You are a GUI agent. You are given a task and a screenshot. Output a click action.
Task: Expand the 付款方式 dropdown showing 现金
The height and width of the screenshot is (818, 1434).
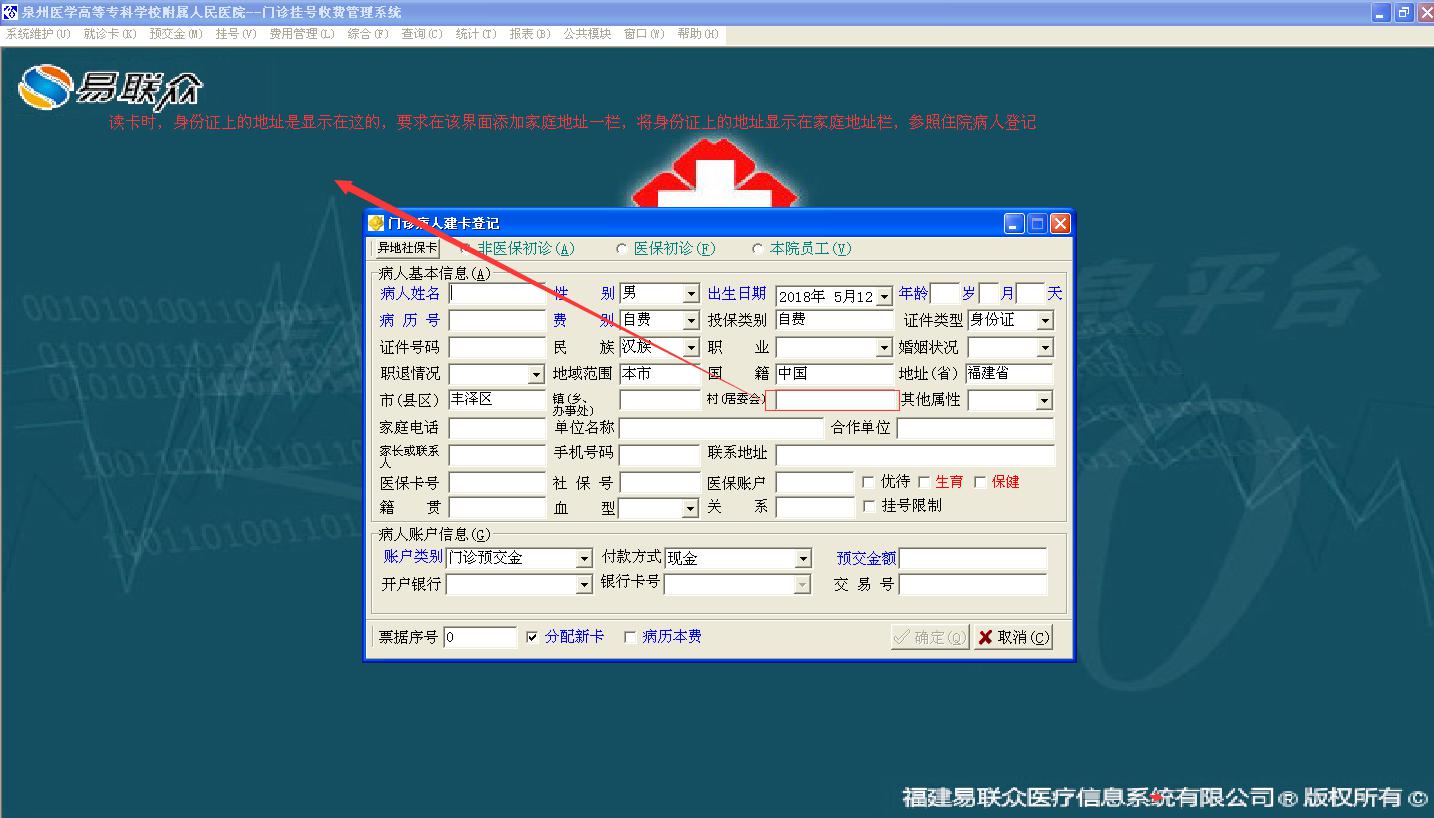(x=803, y=558)
